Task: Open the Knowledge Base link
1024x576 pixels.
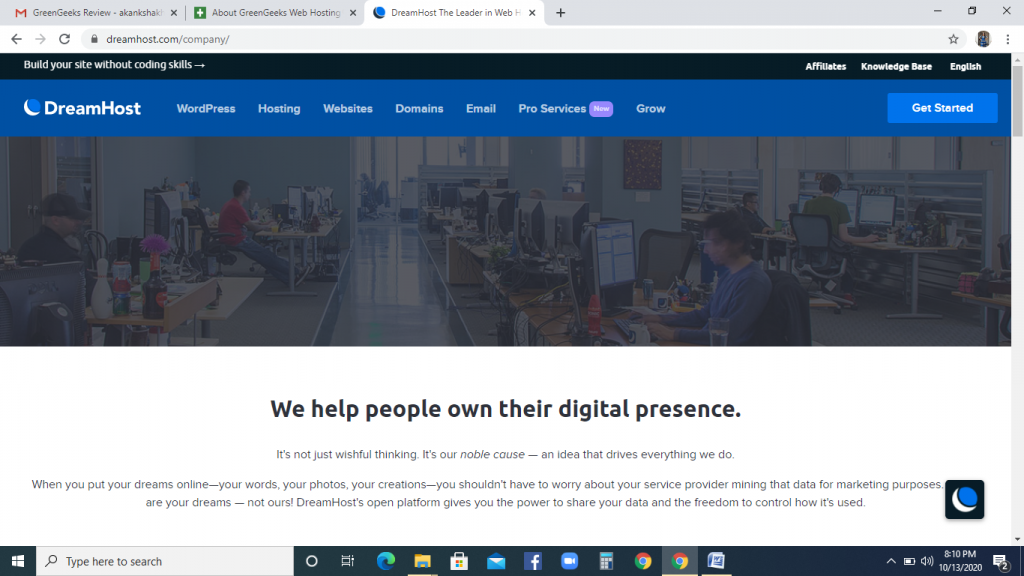Action: [x=896, y=67]
